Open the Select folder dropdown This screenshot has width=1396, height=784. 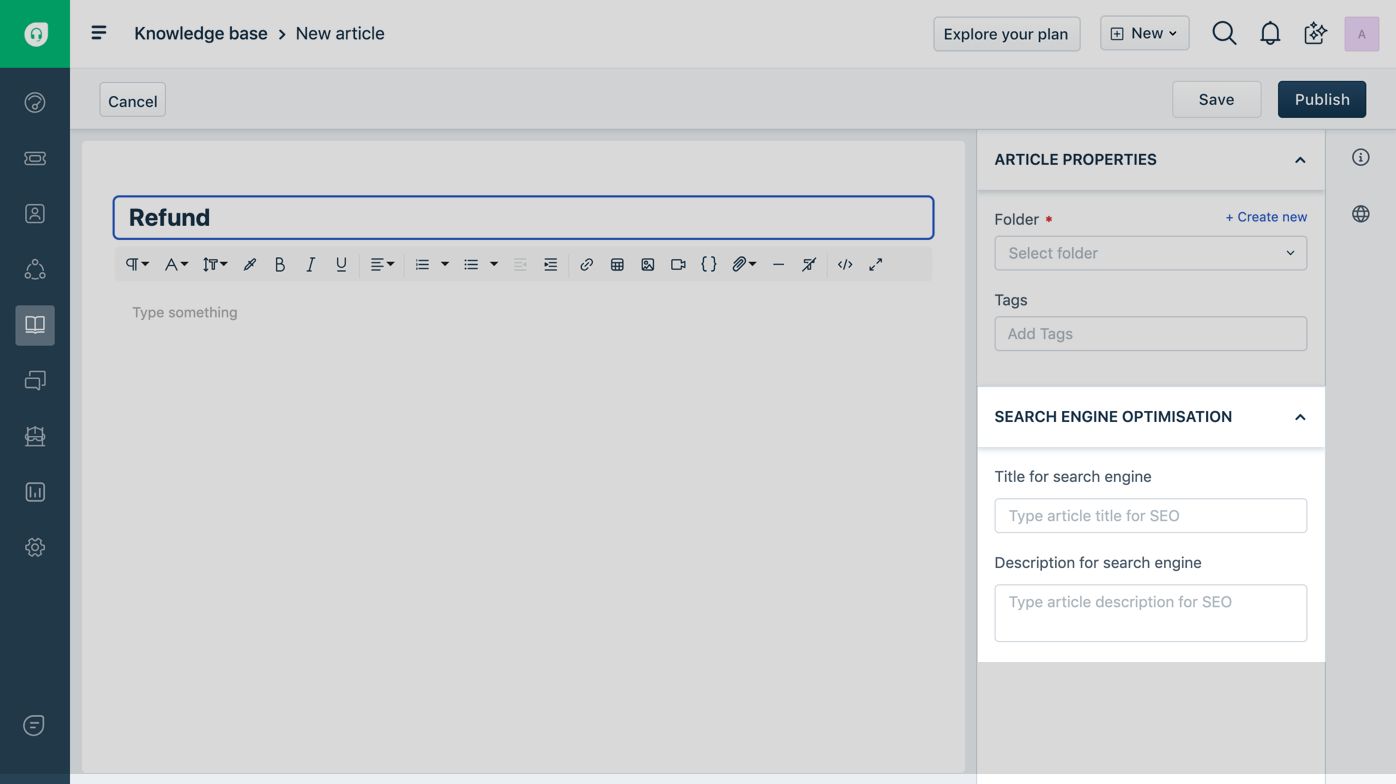(1150, 253)
